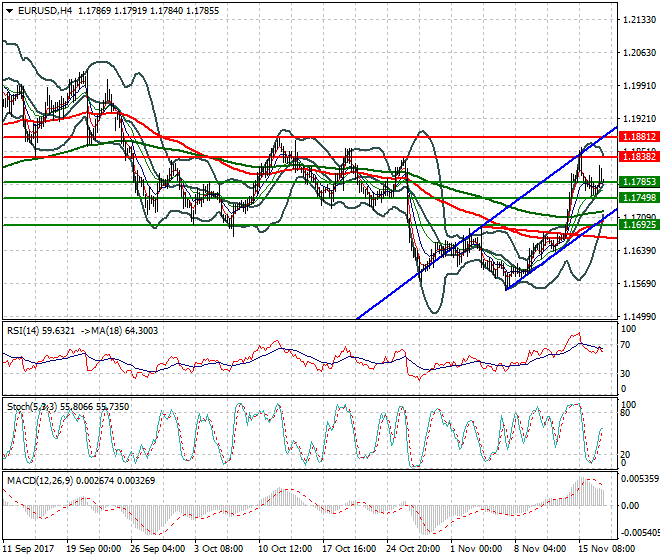
Task: Select the 1.21330 price axis value
Action: [639, 20]
